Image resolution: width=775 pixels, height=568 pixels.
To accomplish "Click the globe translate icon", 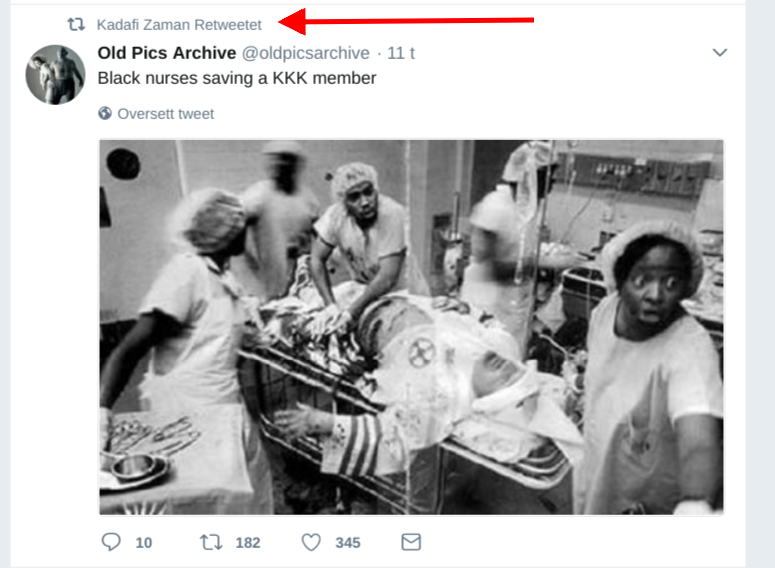I will pos(105,114).
